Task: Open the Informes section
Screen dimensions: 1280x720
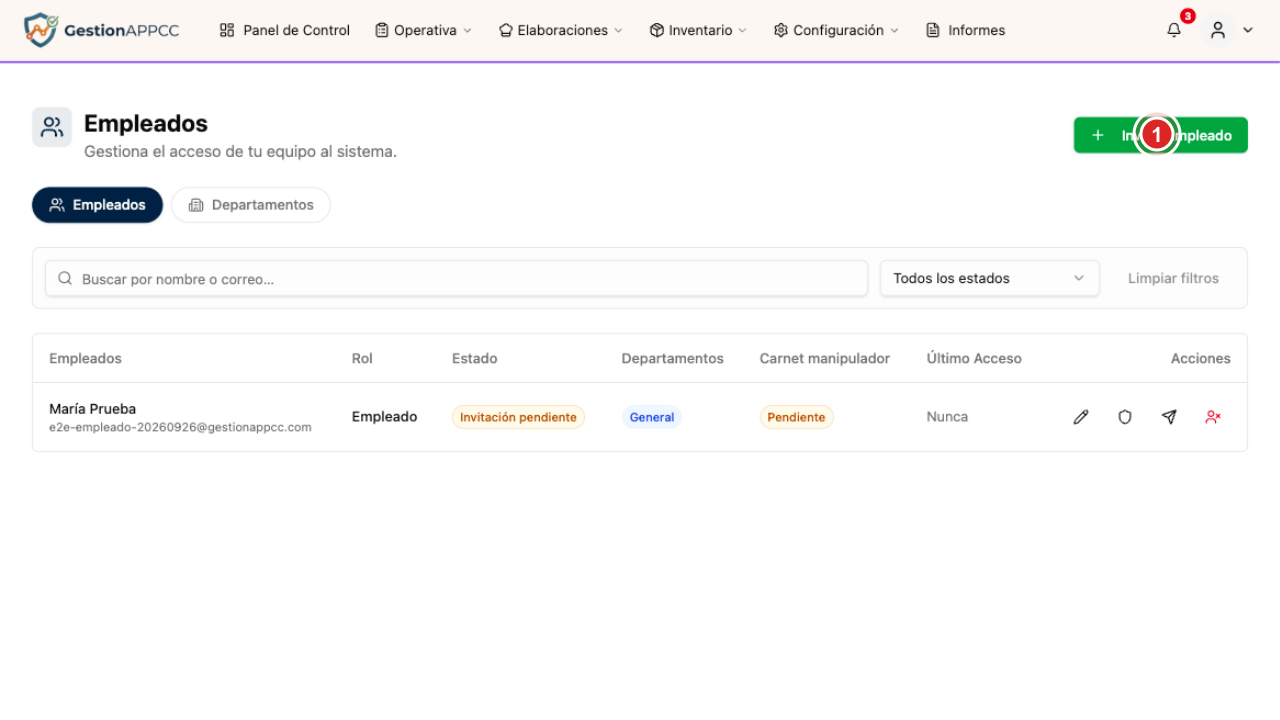Action: [966, 30]
